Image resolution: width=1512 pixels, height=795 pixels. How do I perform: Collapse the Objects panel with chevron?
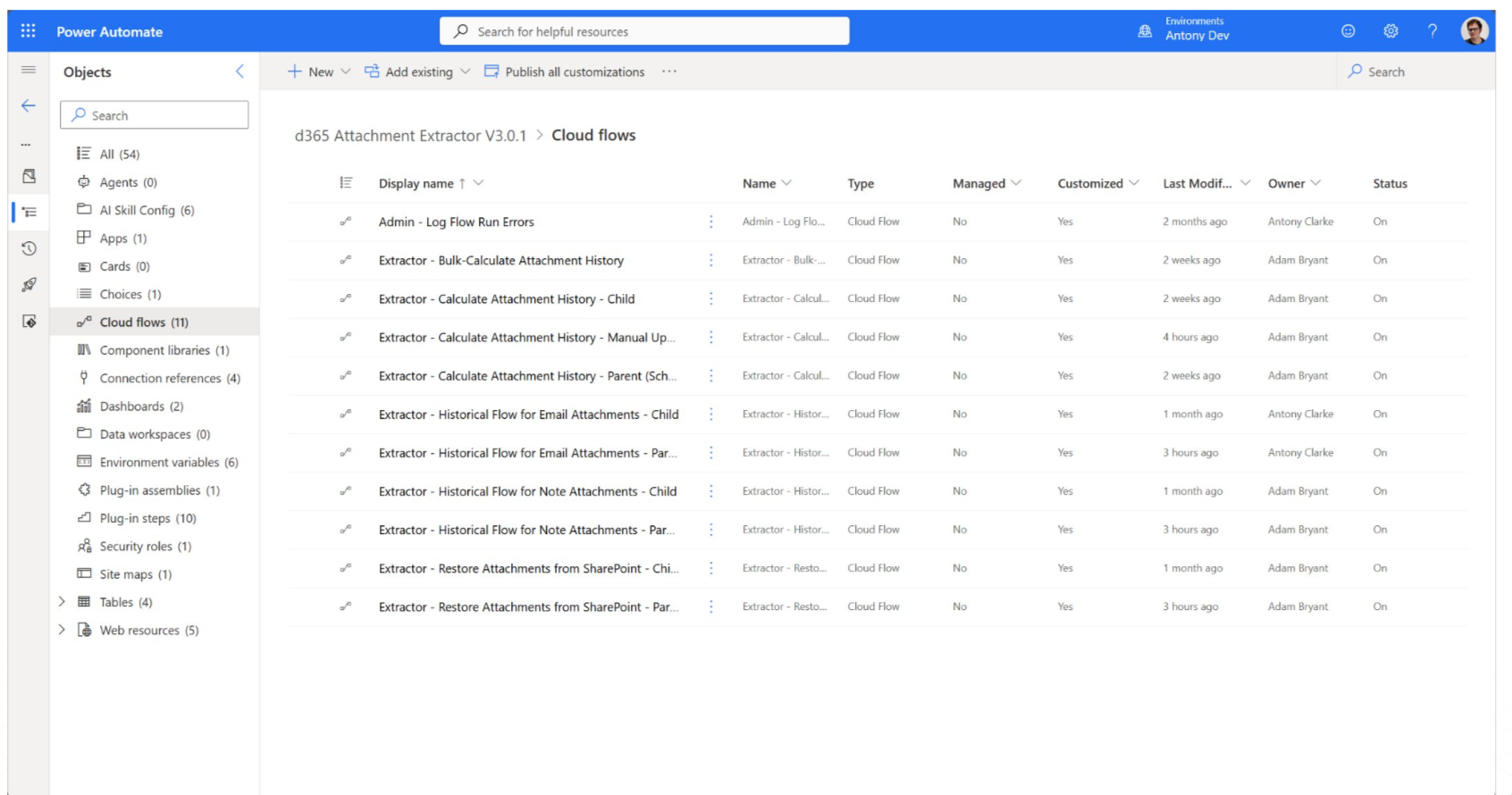pyautogui.click(x=239, y=71)
